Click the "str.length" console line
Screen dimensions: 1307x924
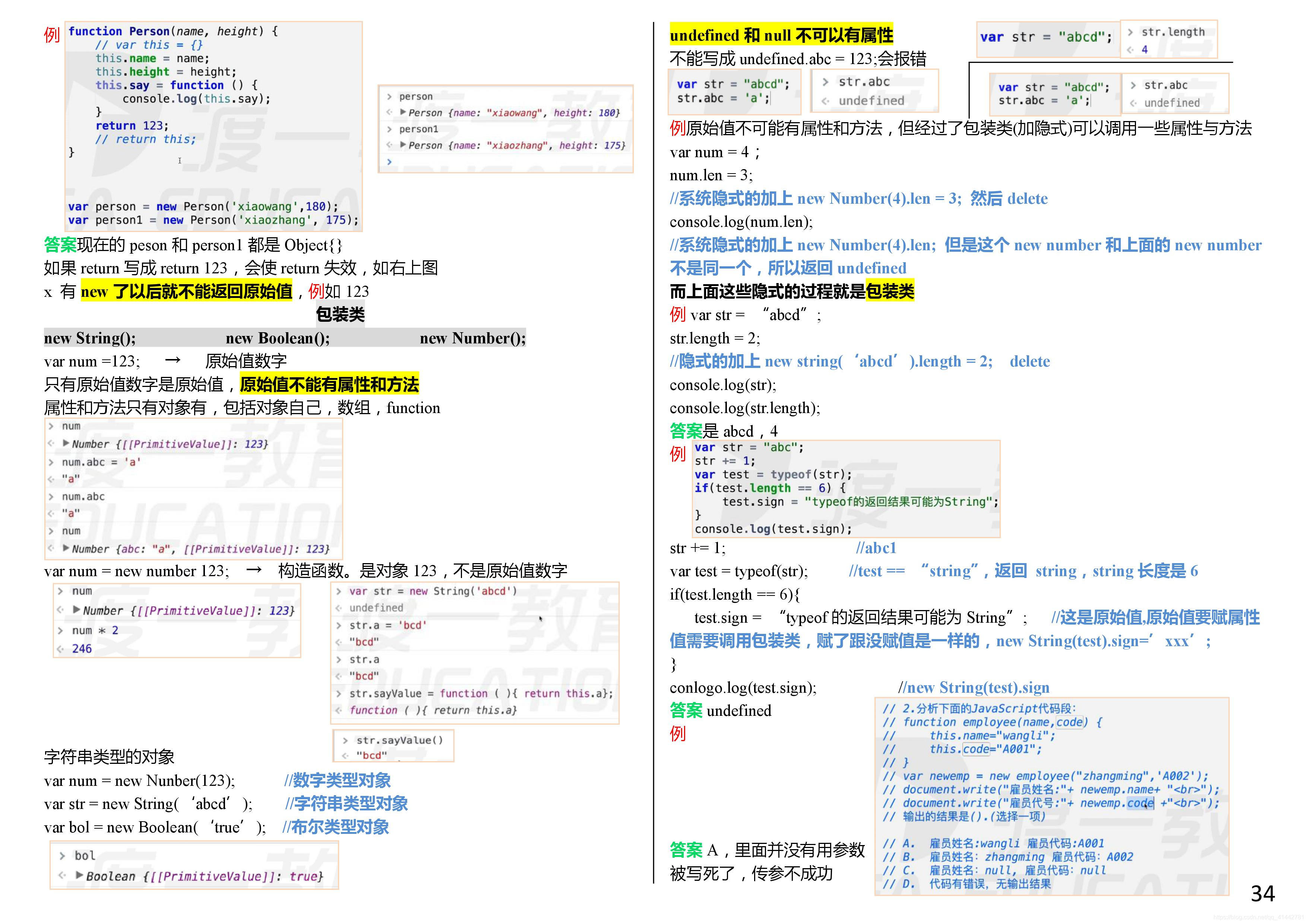pyautogui.click(x=1173, y=32)
